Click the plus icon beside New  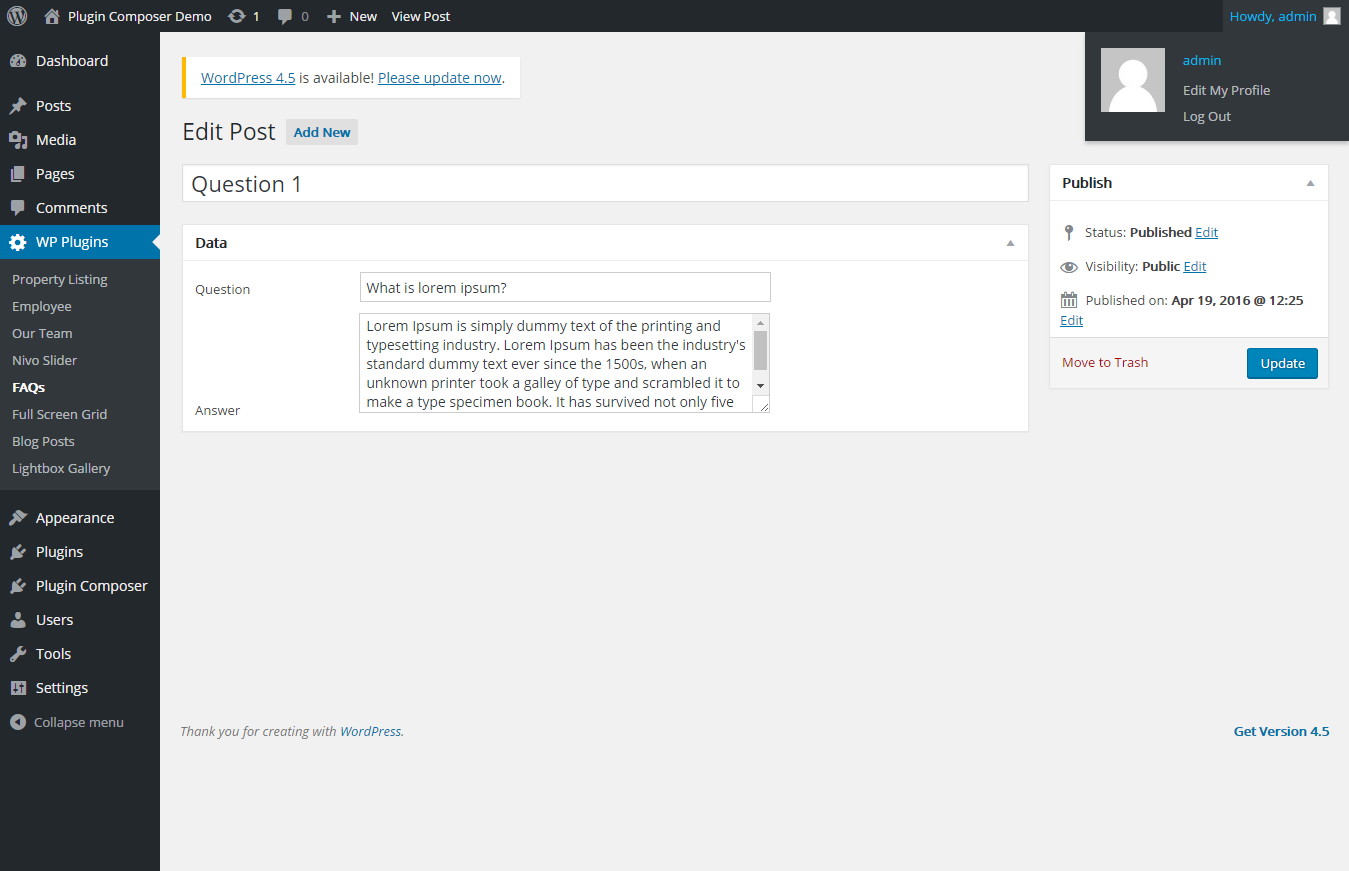[x=335, y=16]
